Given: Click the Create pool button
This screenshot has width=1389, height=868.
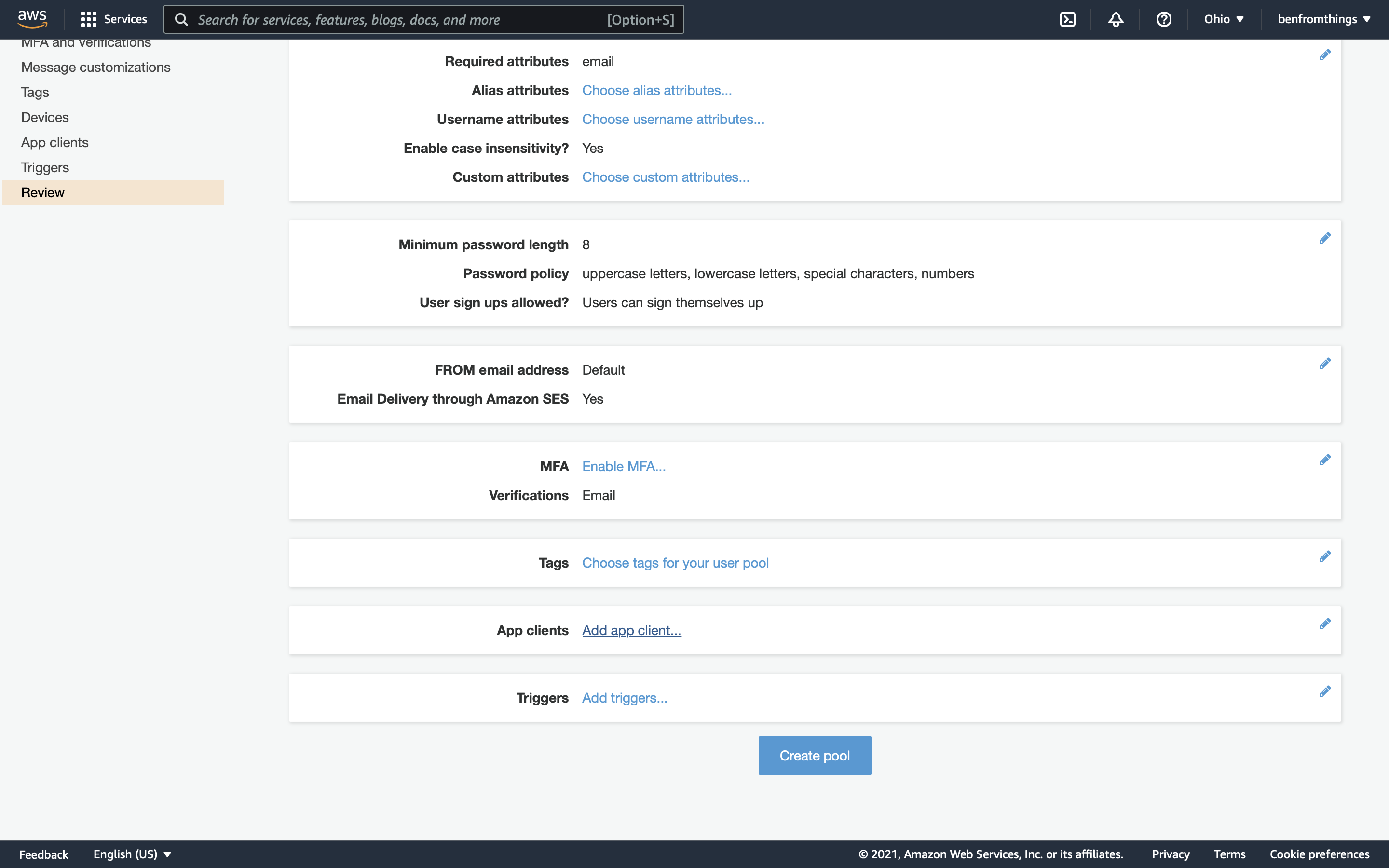Looking at the screenshot, I should 815,756.
